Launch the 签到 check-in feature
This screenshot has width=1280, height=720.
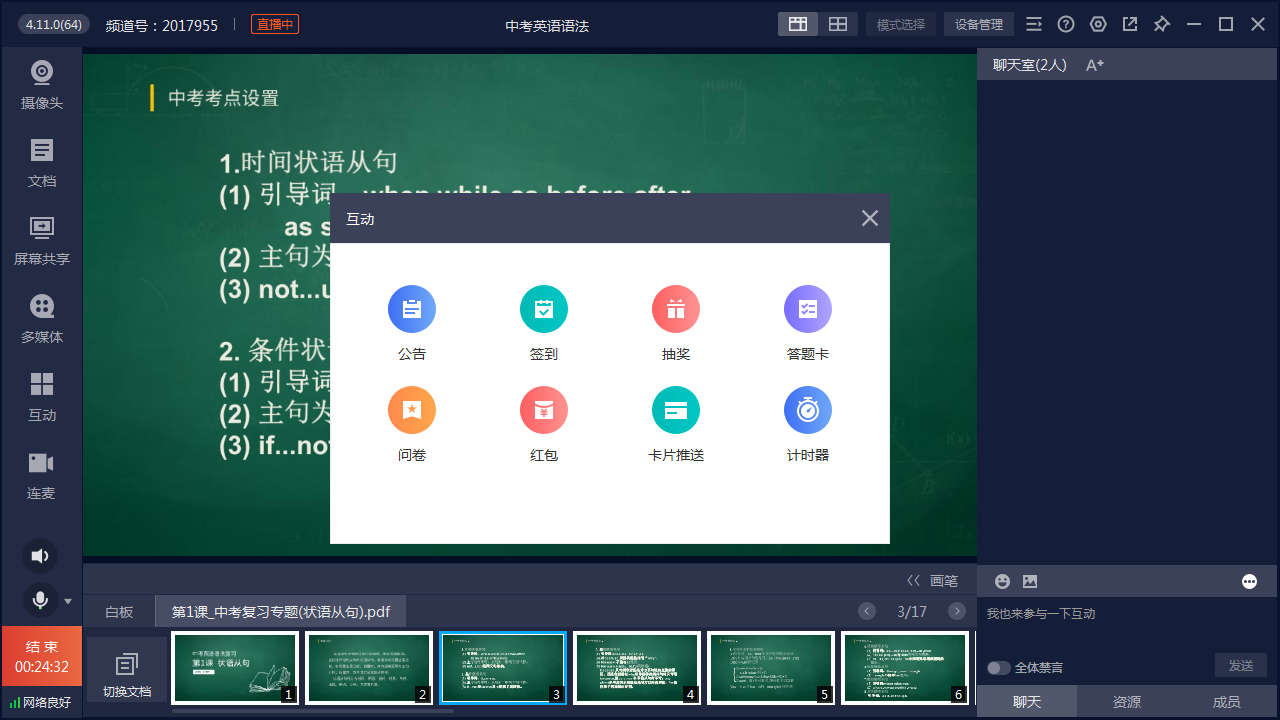(543, 310)
